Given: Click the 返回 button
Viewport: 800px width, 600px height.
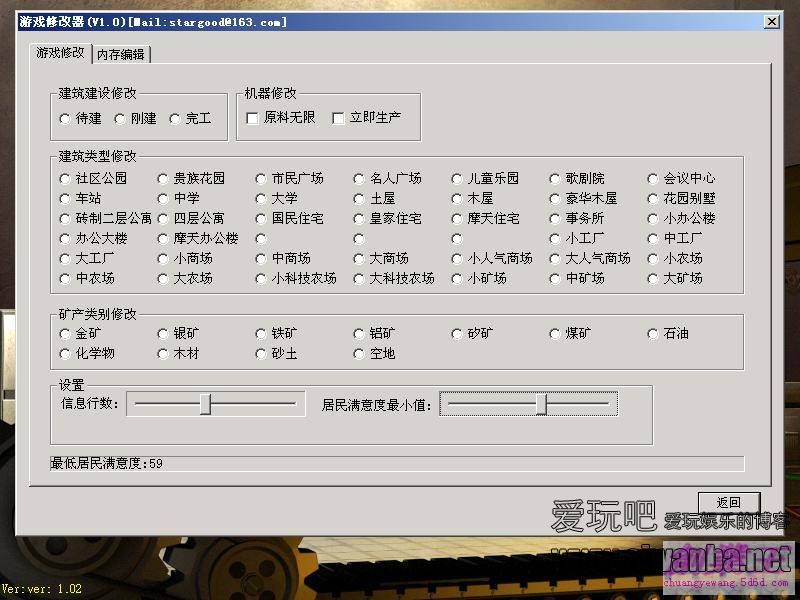Looking at the screenshot, I should point(728,502).
